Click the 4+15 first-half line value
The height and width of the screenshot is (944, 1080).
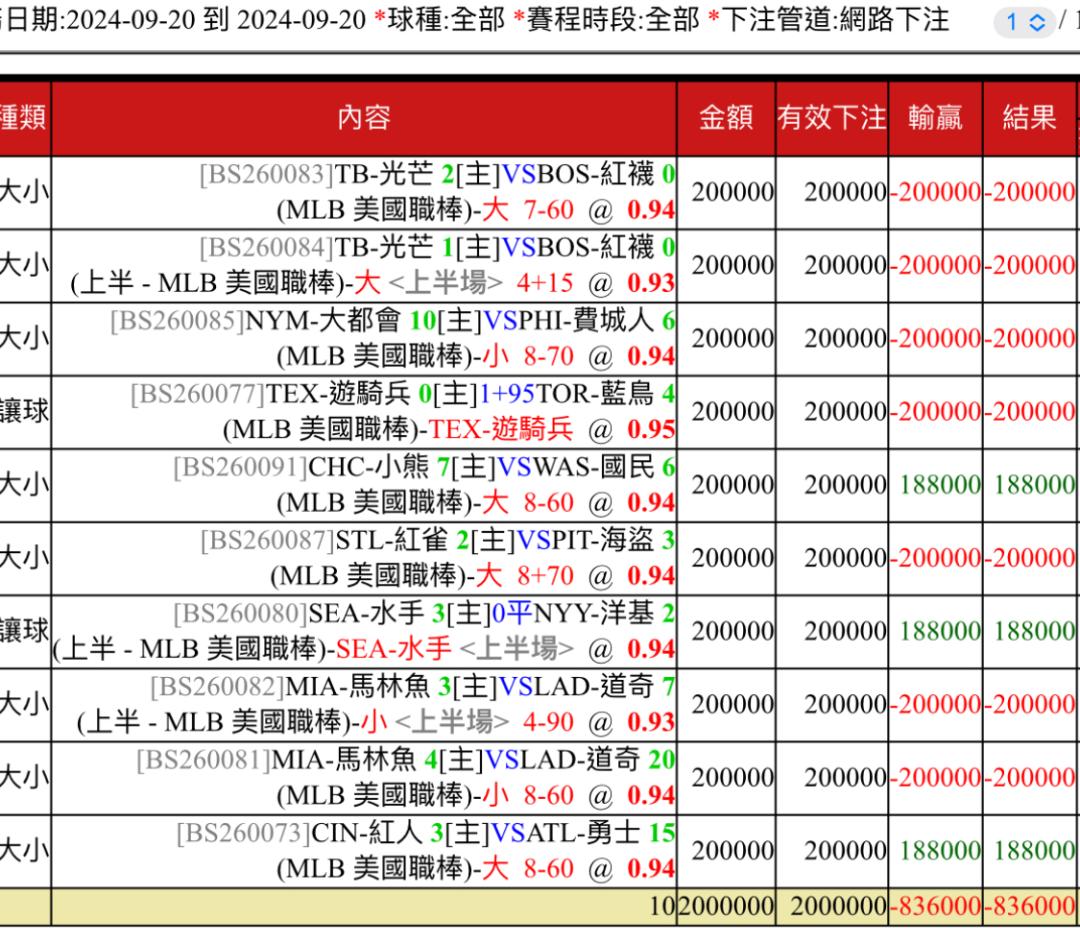[x=544, y=283]
